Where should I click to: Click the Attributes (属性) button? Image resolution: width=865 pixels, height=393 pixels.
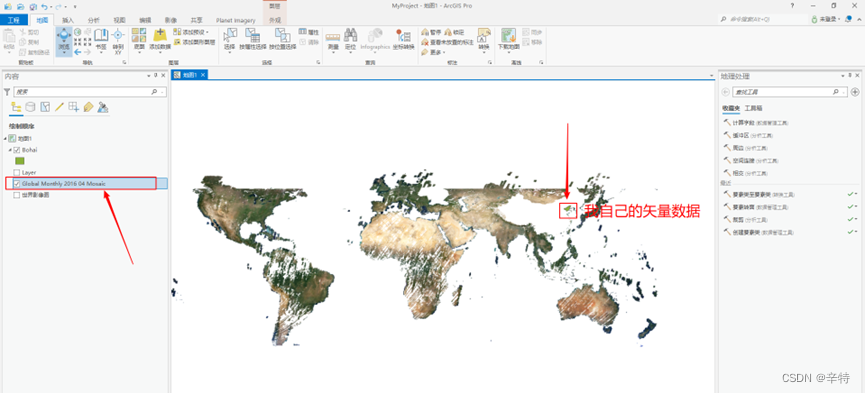(309, 32)
